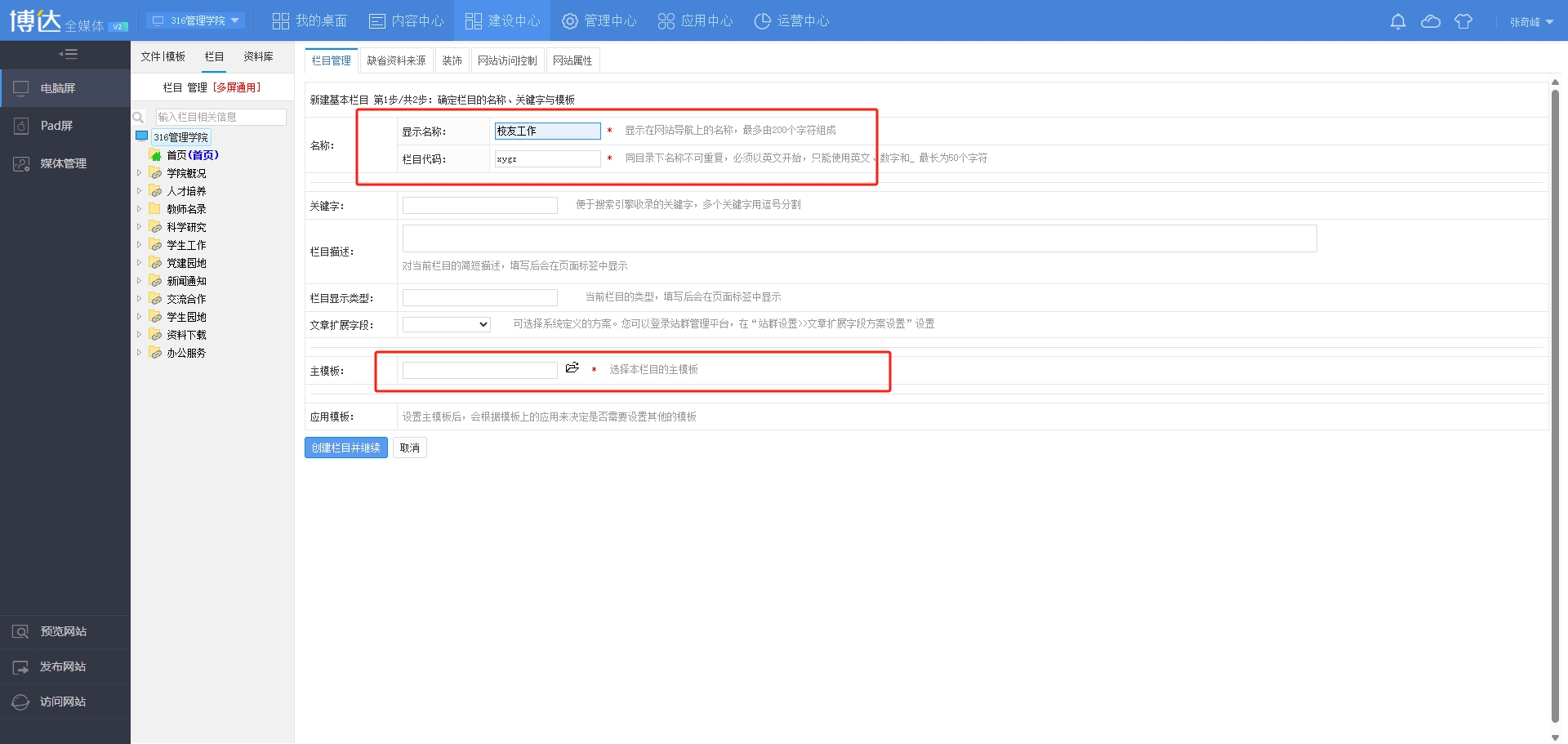1568x744 pixels.
Task: Switch to 网站属性 tab
Action: pos(572,60)
